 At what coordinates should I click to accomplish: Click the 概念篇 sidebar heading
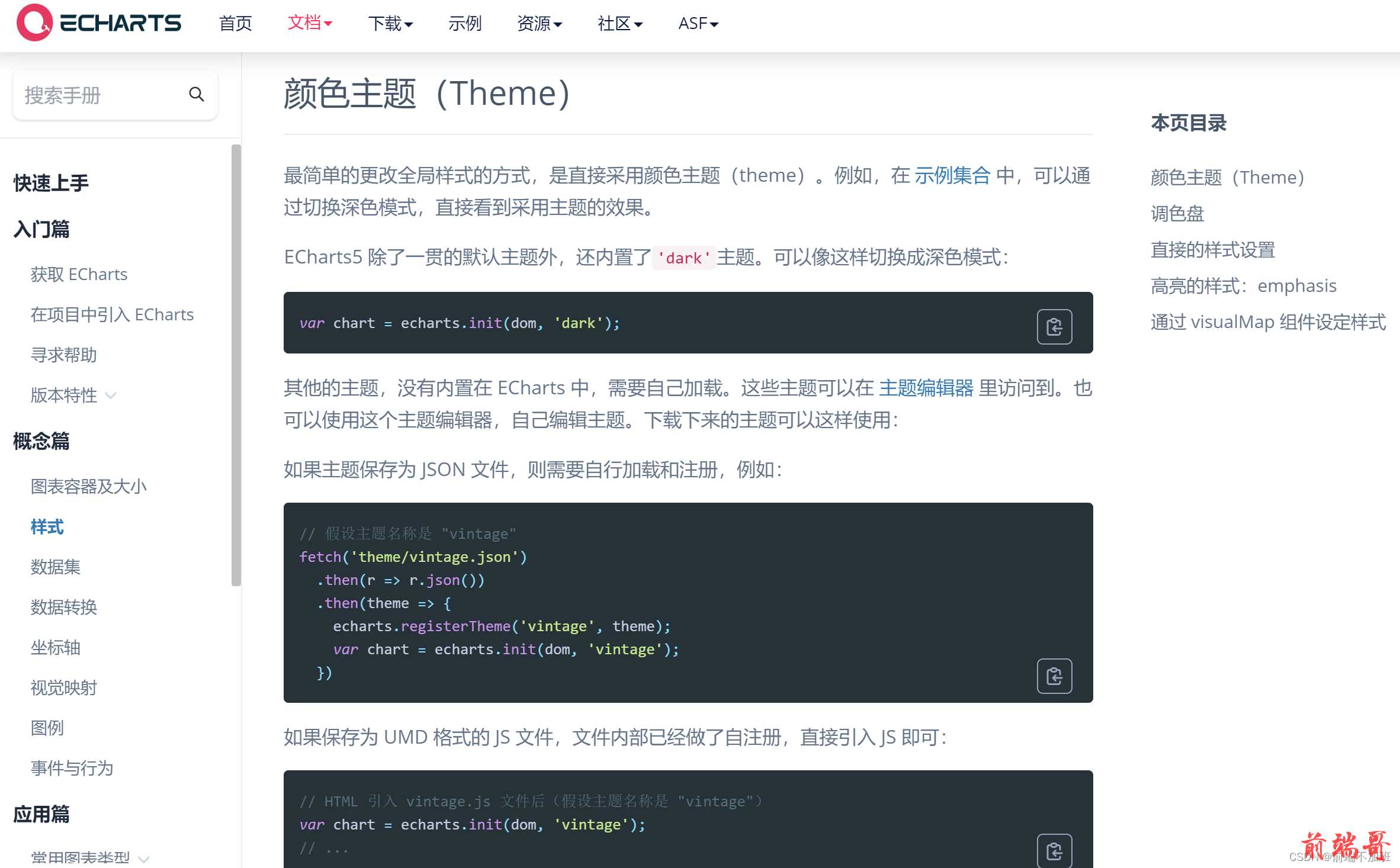[x=41, y=441]
